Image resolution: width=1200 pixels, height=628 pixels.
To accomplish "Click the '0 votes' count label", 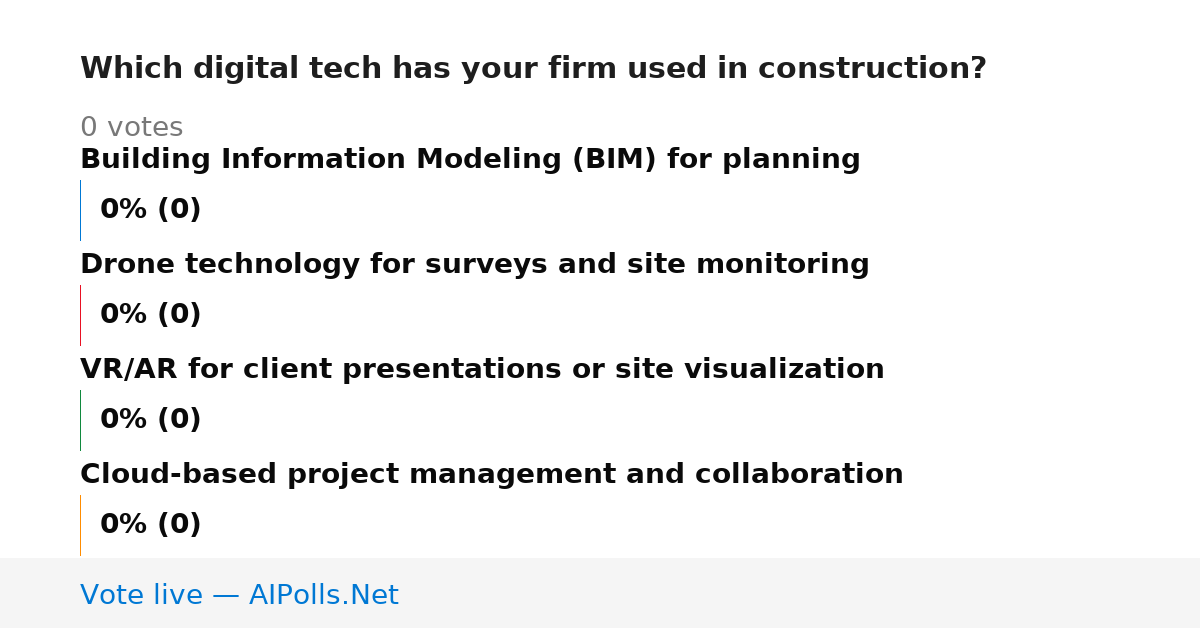I will tap(131, 128).
